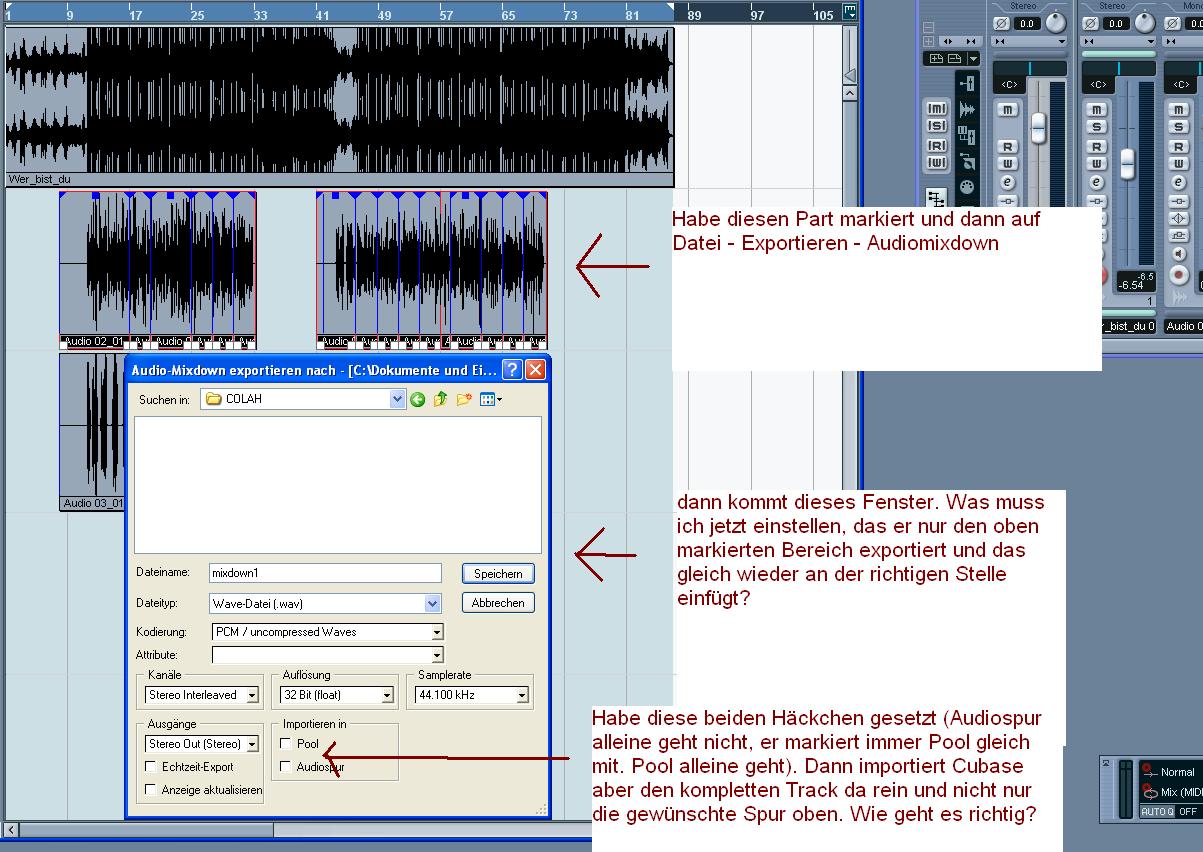Open the Kanäle Stereo Interleaved dropdown

pos(252,695)
